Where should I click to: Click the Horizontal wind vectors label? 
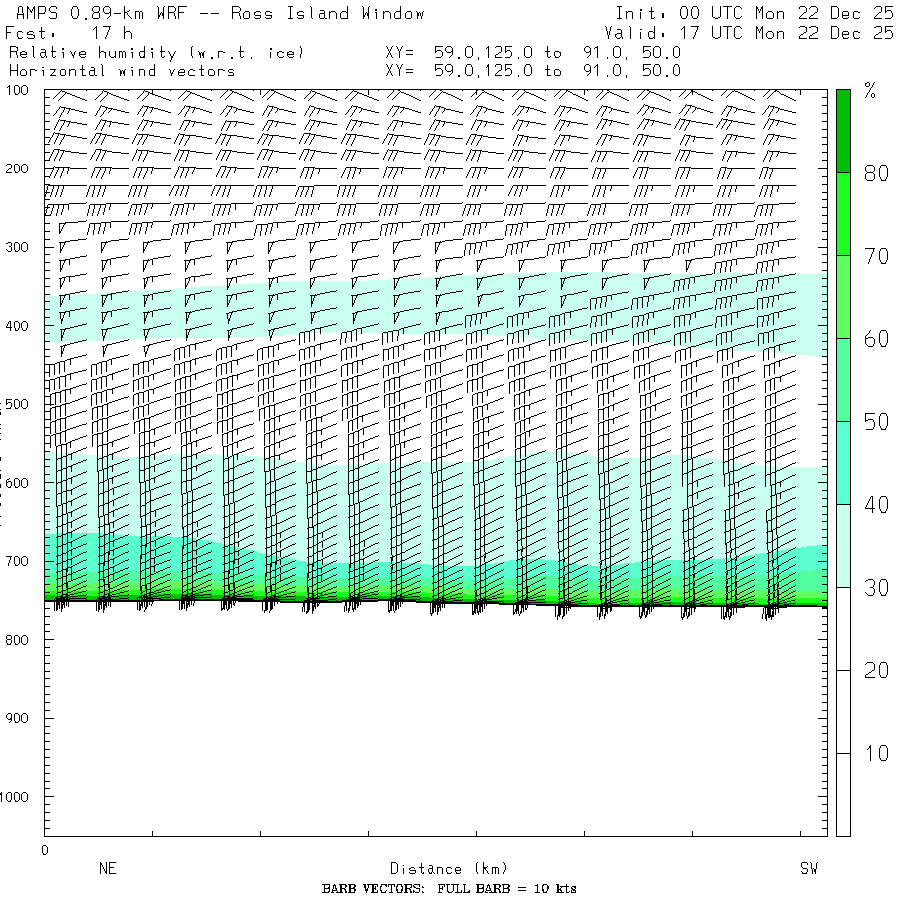[122, 71]
